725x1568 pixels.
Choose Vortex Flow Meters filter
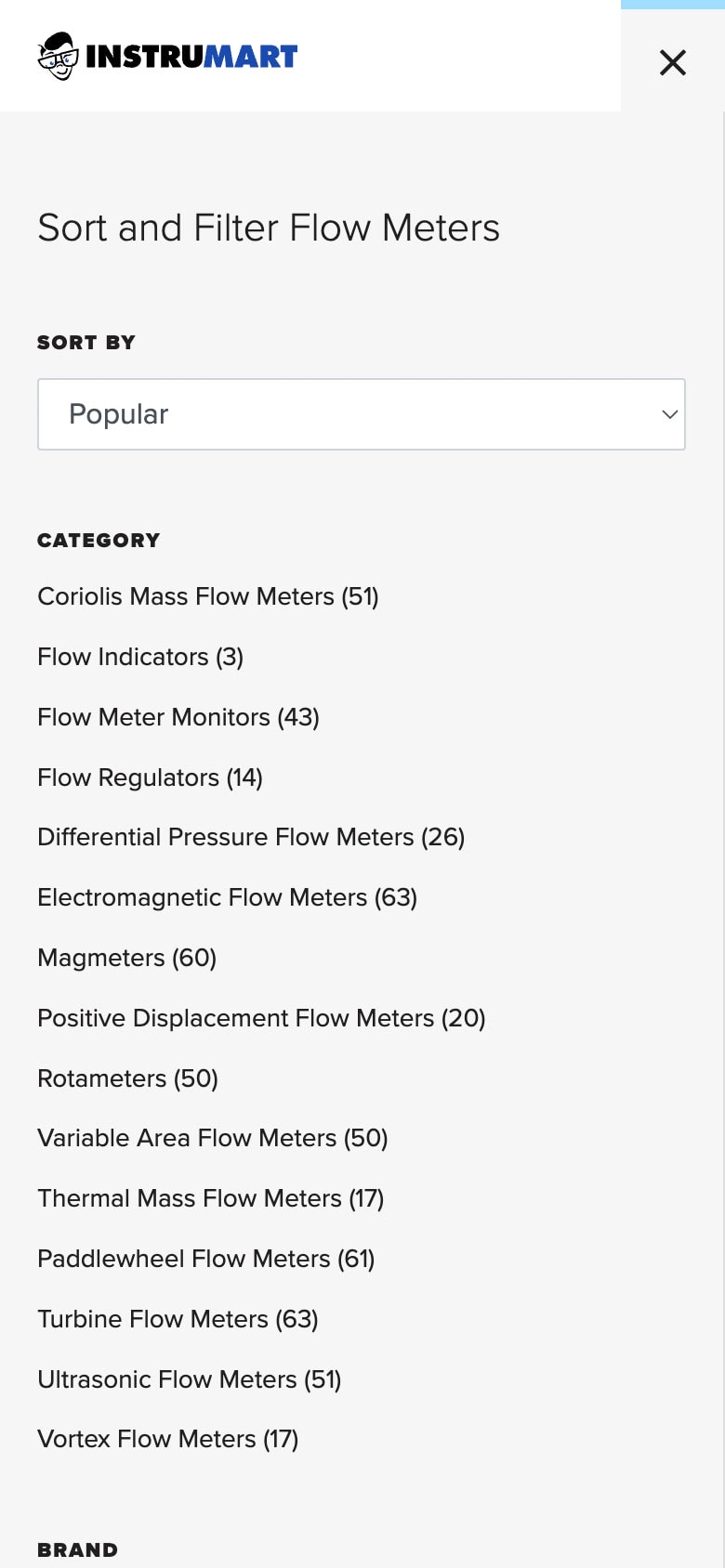168,1439
